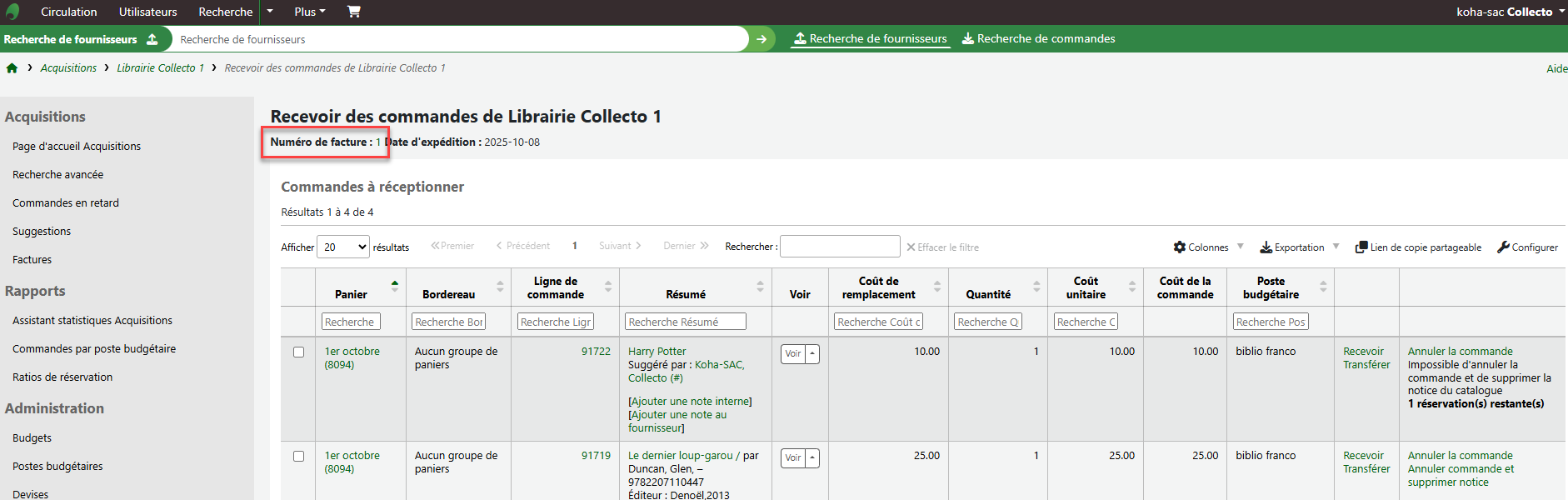Click Lien de copie partageable icon
This screenshot has height=500, width=1568.
point(1361,247)
